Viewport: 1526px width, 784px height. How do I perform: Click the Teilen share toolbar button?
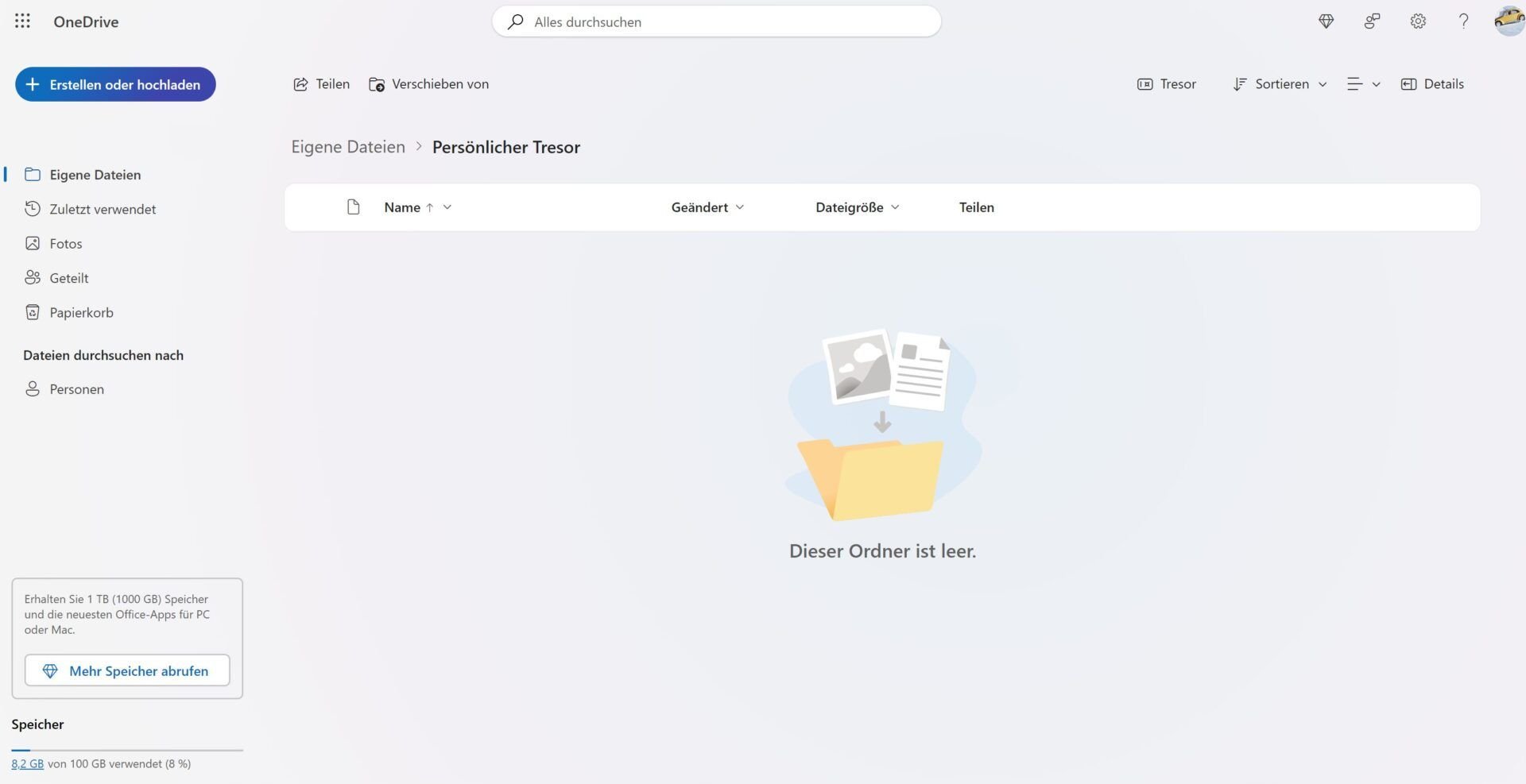321,84
